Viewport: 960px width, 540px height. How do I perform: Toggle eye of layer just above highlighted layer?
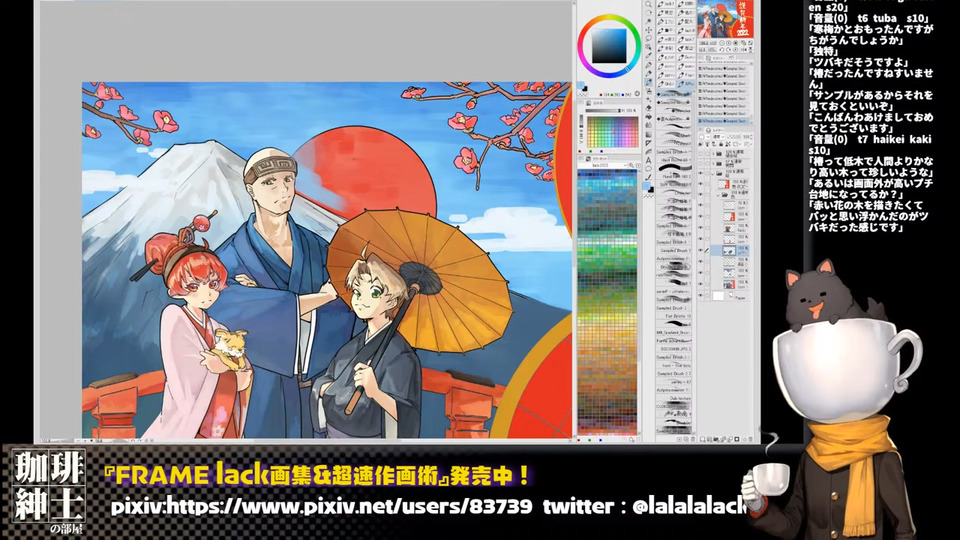click(700, 239)
